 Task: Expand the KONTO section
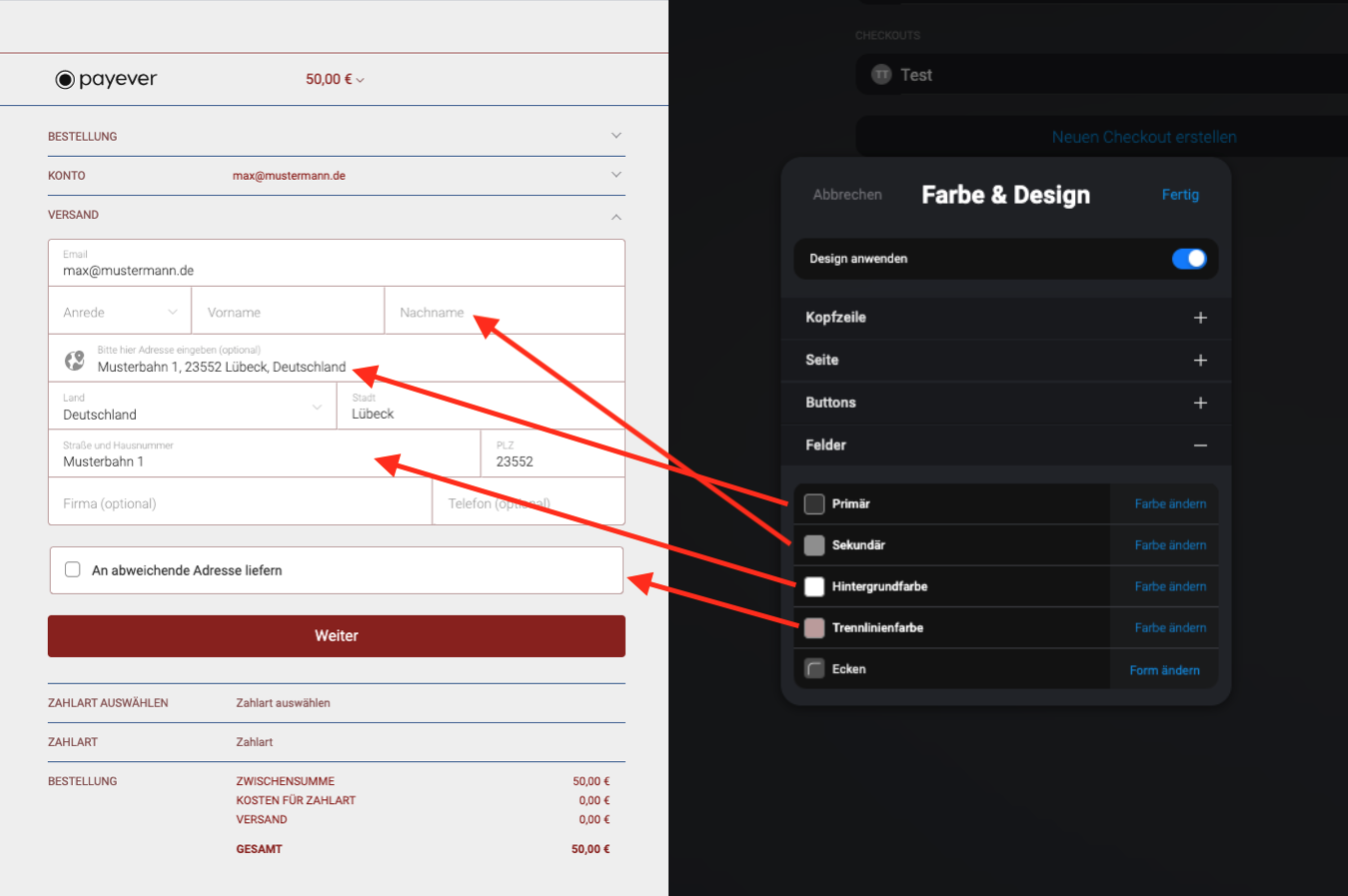[x=337, y=175]
